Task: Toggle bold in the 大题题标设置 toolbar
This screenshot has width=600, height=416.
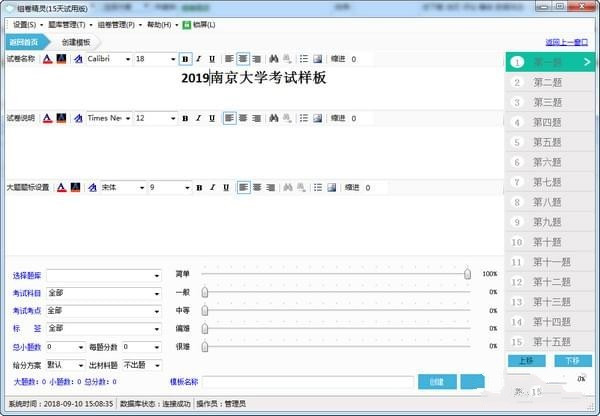Action: [199, 188]
